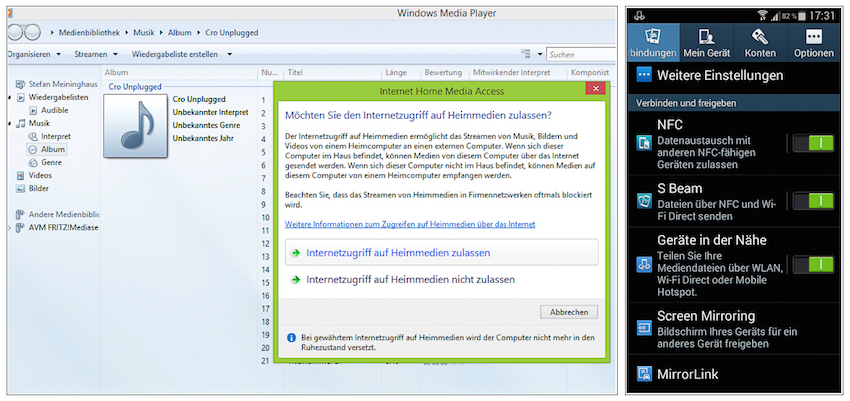The height and width of the screenshot is (401, 850).
Task: Toggle the Geräte in der Nähe switch
Action: point(813,265)
